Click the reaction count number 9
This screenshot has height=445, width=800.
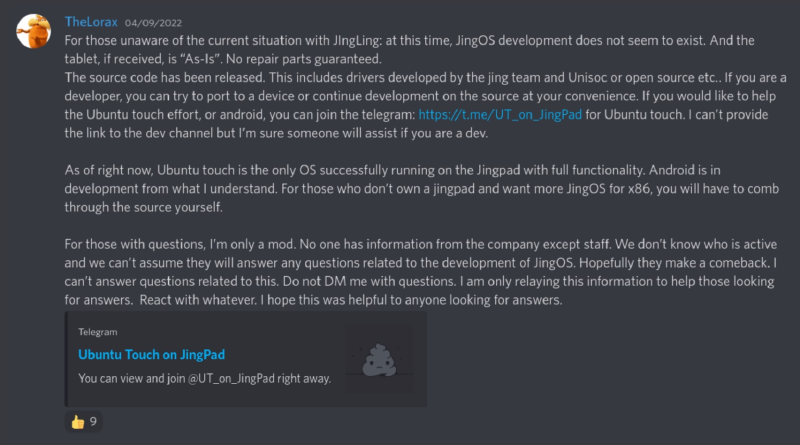[x=93, y=421]
